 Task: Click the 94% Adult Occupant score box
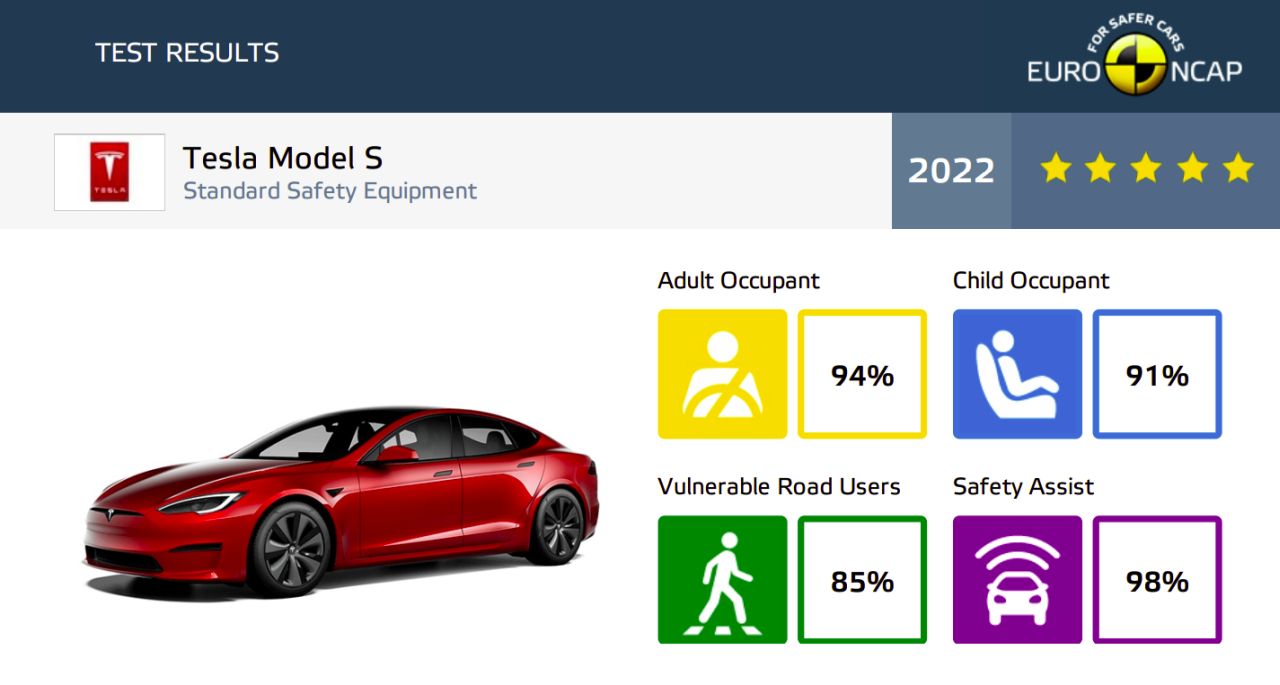click(862, 374)
